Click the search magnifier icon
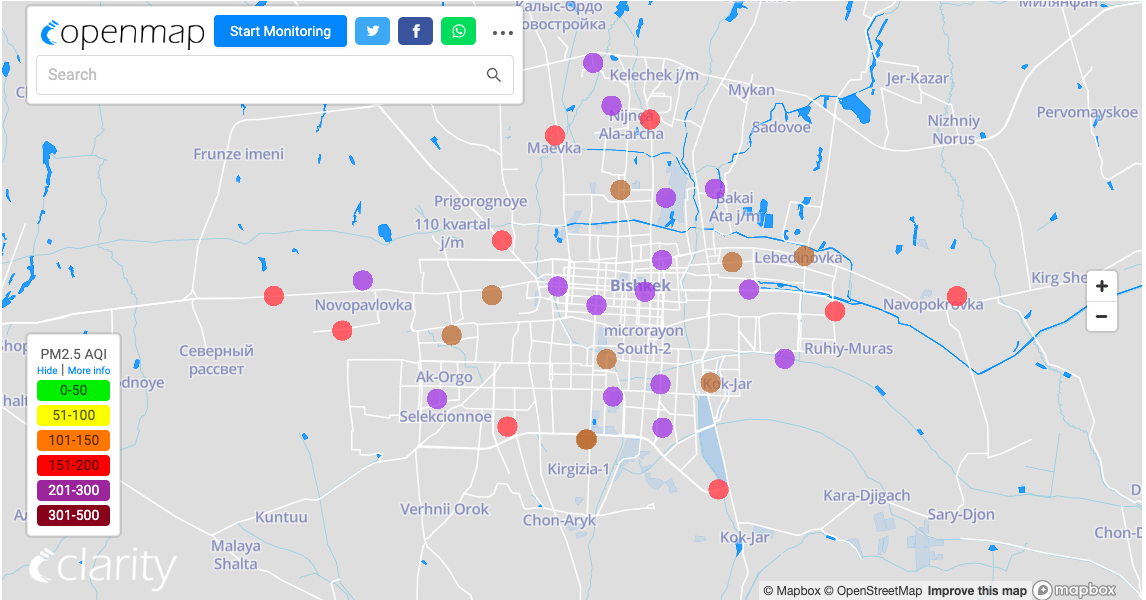This screenshot has height=600, width=1146. (493, 75)
